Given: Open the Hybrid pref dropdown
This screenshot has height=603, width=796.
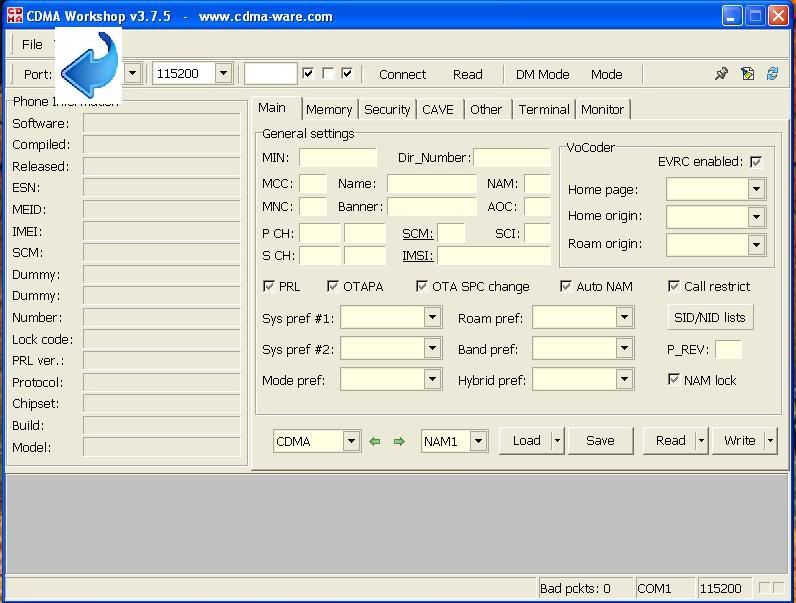Looking at the screenshot, I should click(624, 380).
